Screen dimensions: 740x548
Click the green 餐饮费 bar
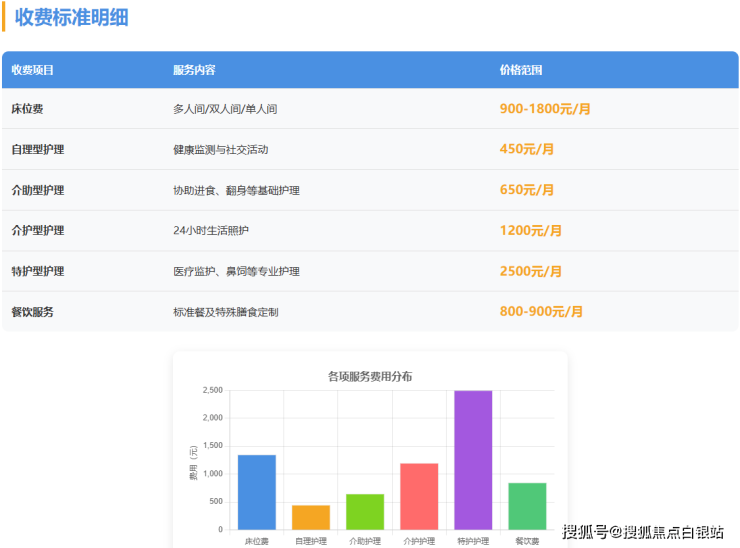coord(527,506)
